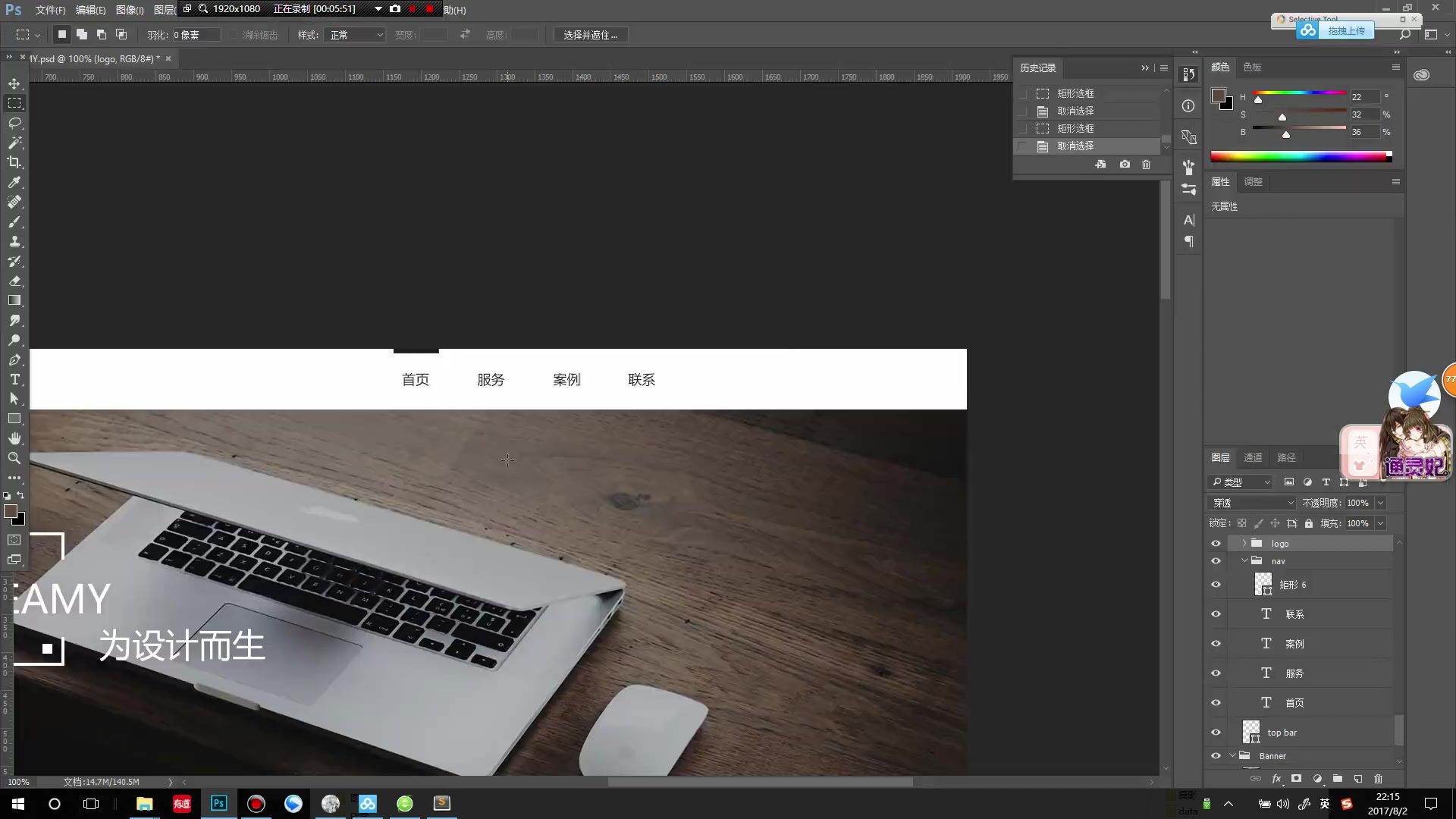Add layer mask icon
Viewport: 1456px width, 819px height.
(x=1297, y=779)
